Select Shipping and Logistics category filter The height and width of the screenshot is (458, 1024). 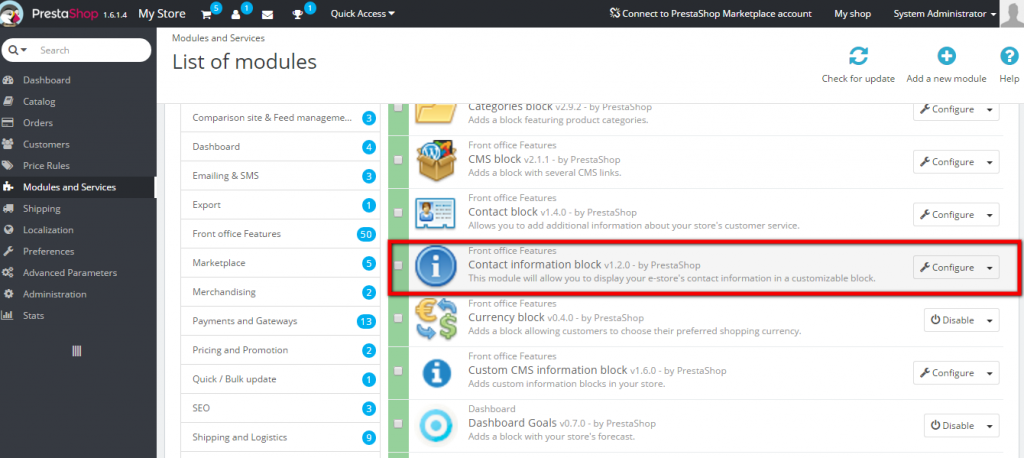point(281,437)
